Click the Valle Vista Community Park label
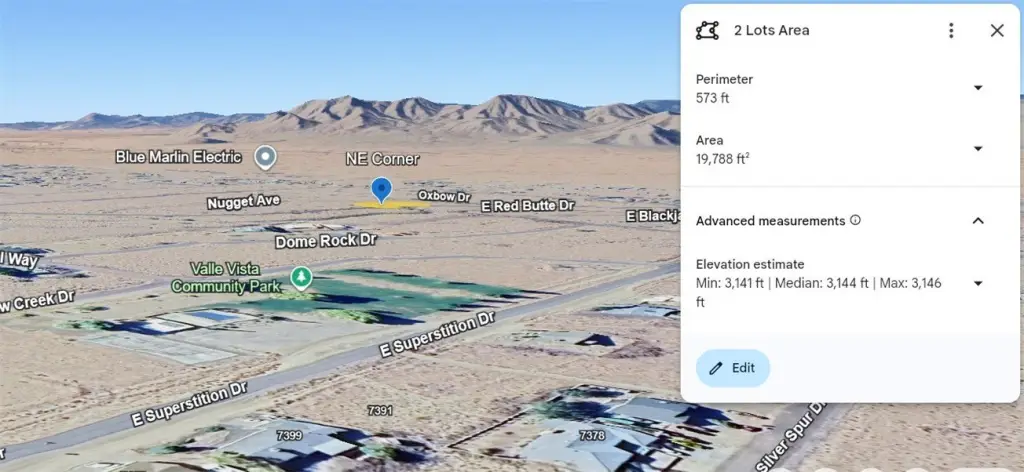This screenshot has height=472, width=1024. point(225,278)
